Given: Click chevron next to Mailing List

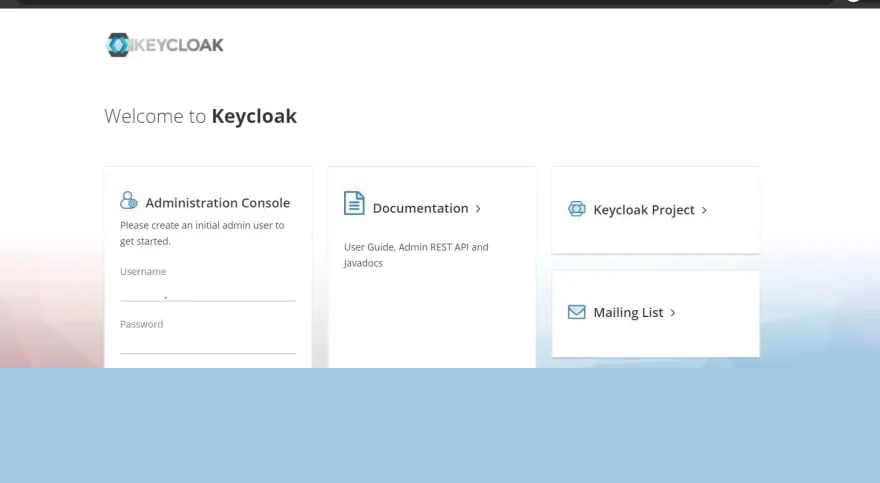Looking at the screenshot, I should click(x=673, y=313).
